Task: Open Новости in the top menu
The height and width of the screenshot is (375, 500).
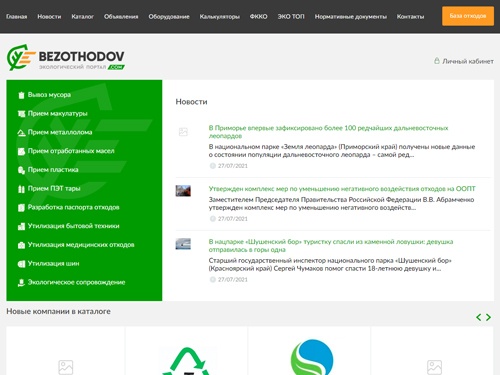Action: coord(49,16)
